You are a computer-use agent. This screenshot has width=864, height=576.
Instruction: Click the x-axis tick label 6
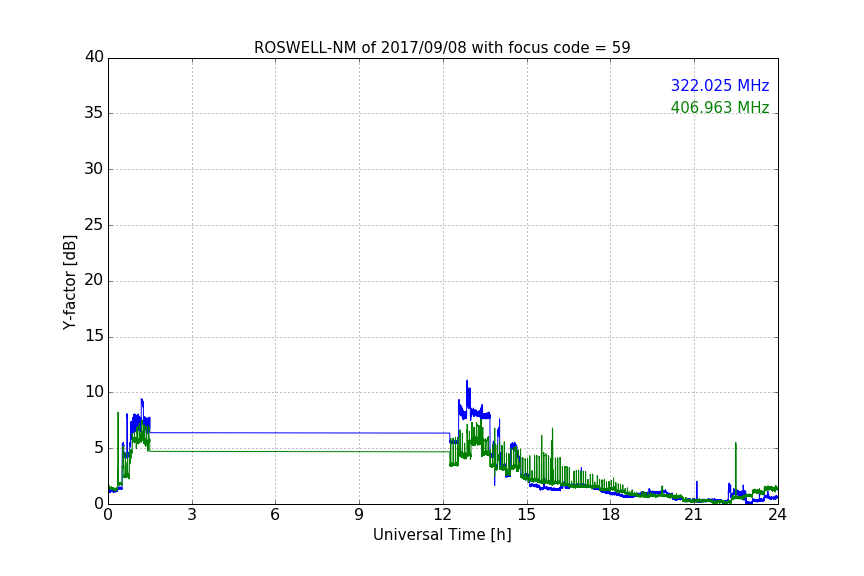click(x=275, y=515)
